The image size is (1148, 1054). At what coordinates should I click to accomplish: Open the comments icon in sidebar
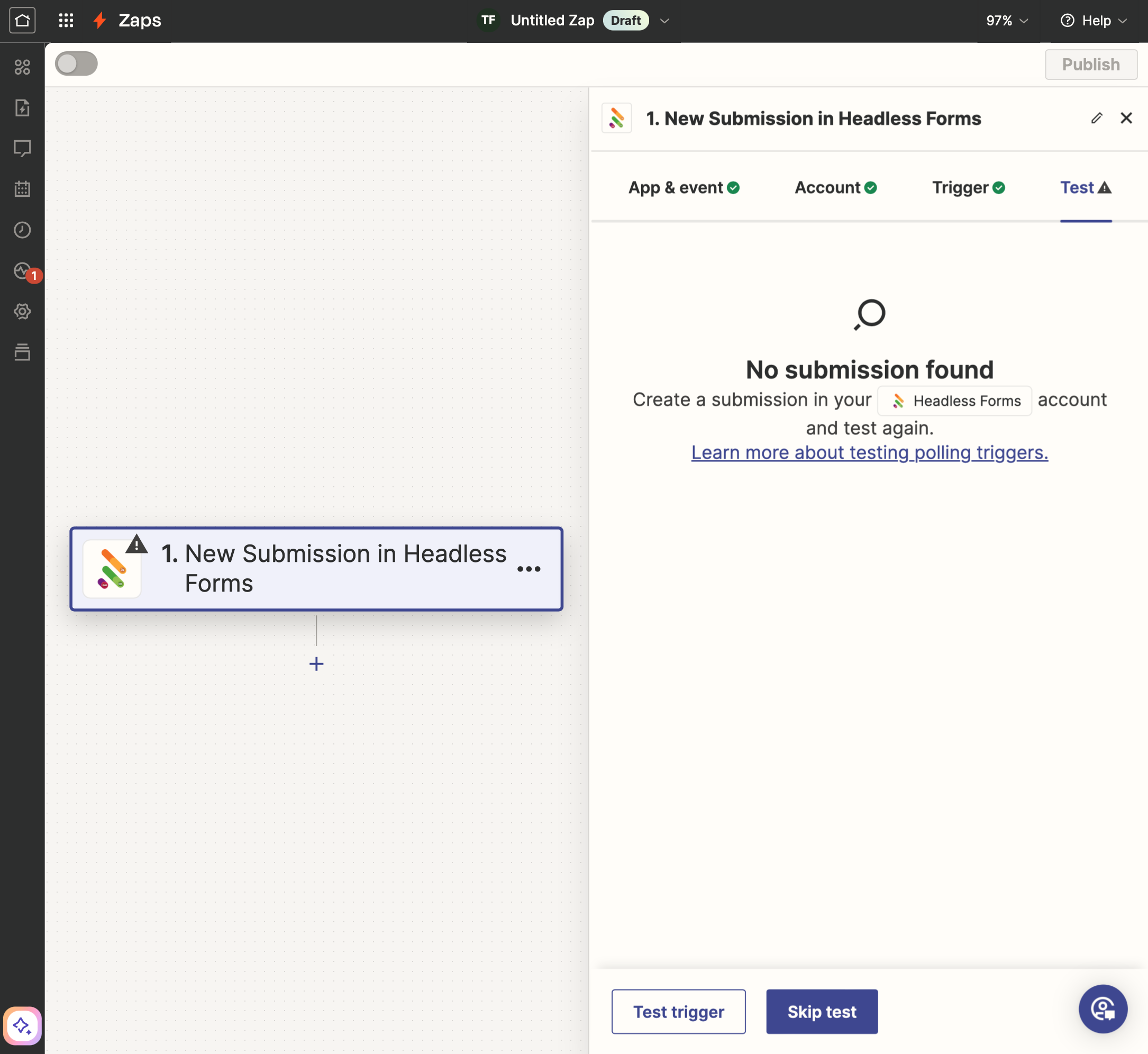[22, 148]
